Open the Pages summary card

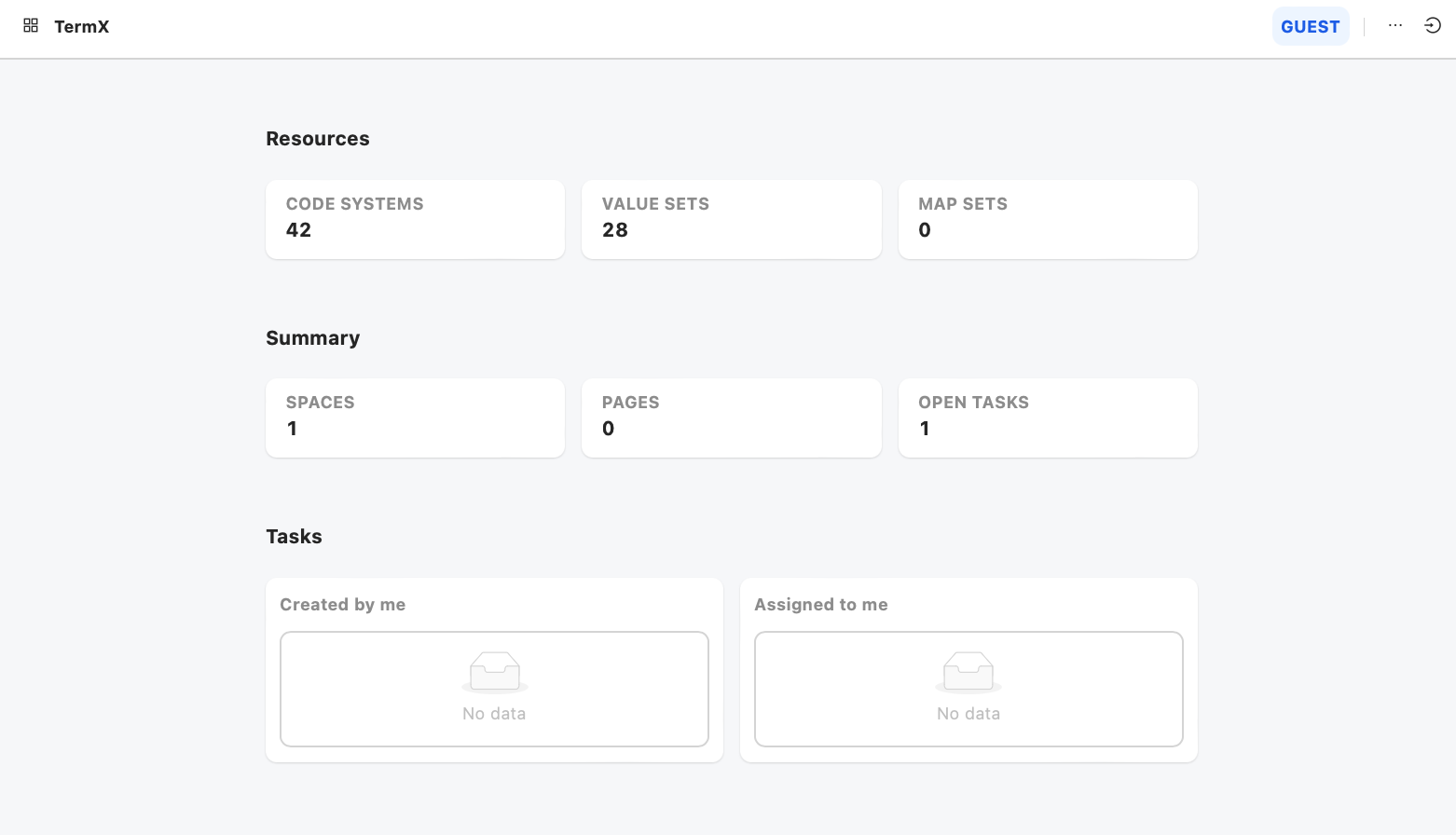tap(731, 417)
